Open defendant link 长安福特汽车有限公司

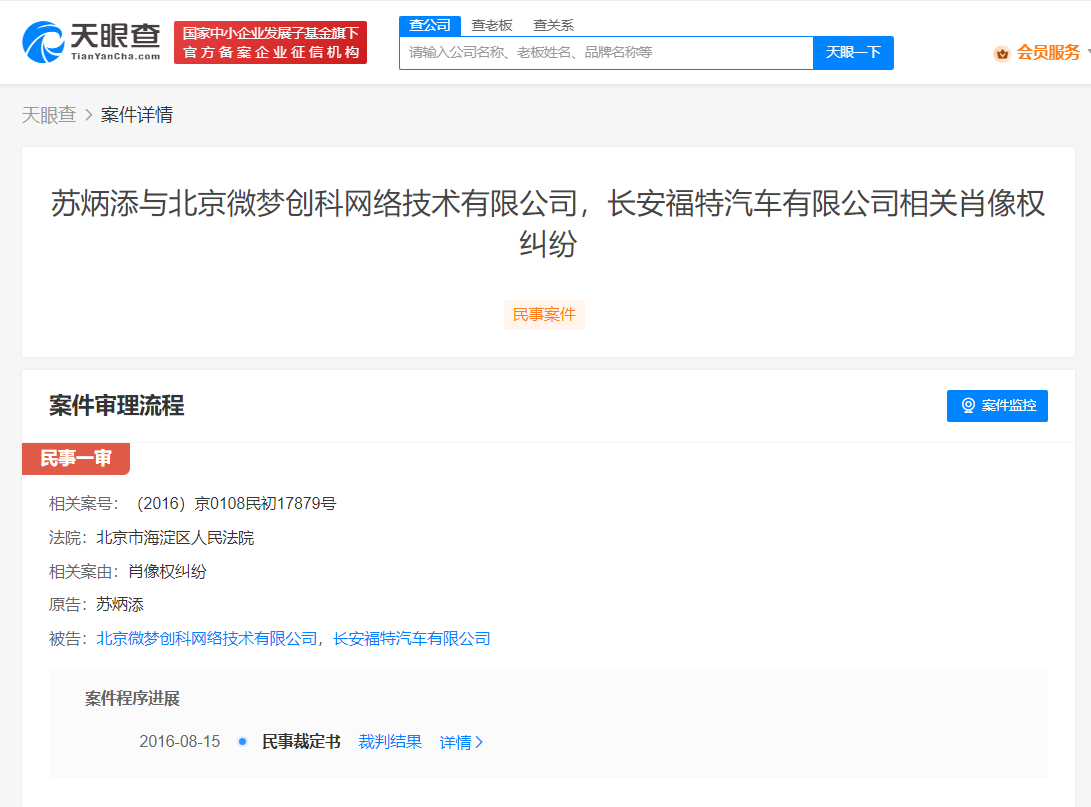click(412, 639)
